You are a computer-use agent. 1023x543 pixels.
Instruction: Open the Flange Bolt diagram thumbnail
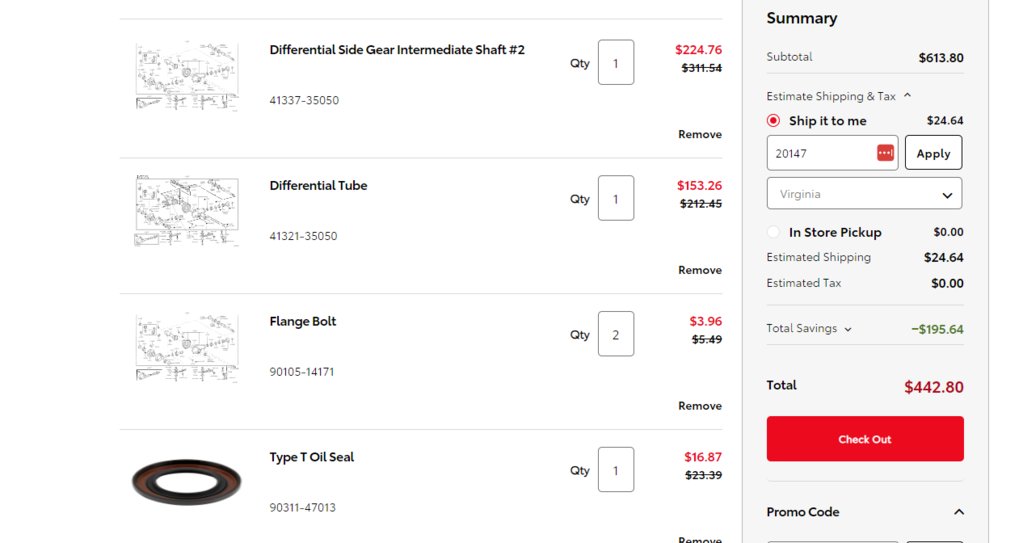point(187,347)
